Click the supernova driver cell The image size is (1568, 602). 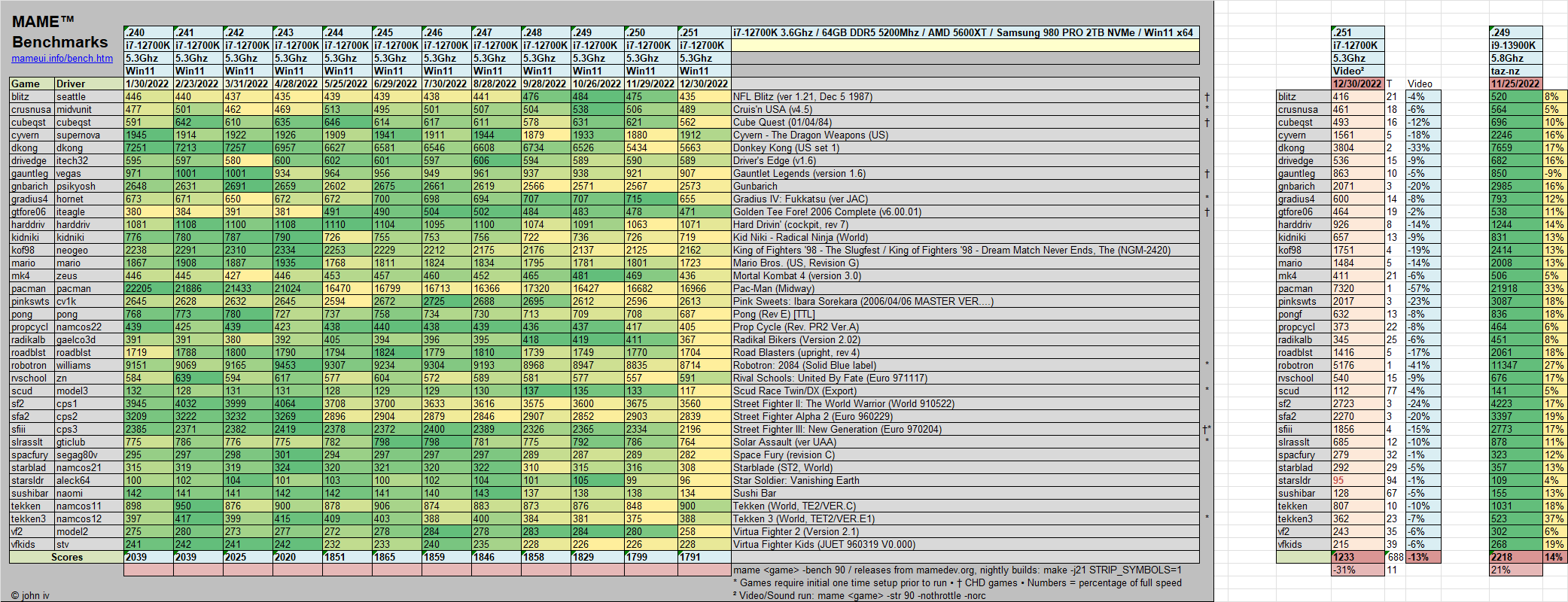(89, 135)
